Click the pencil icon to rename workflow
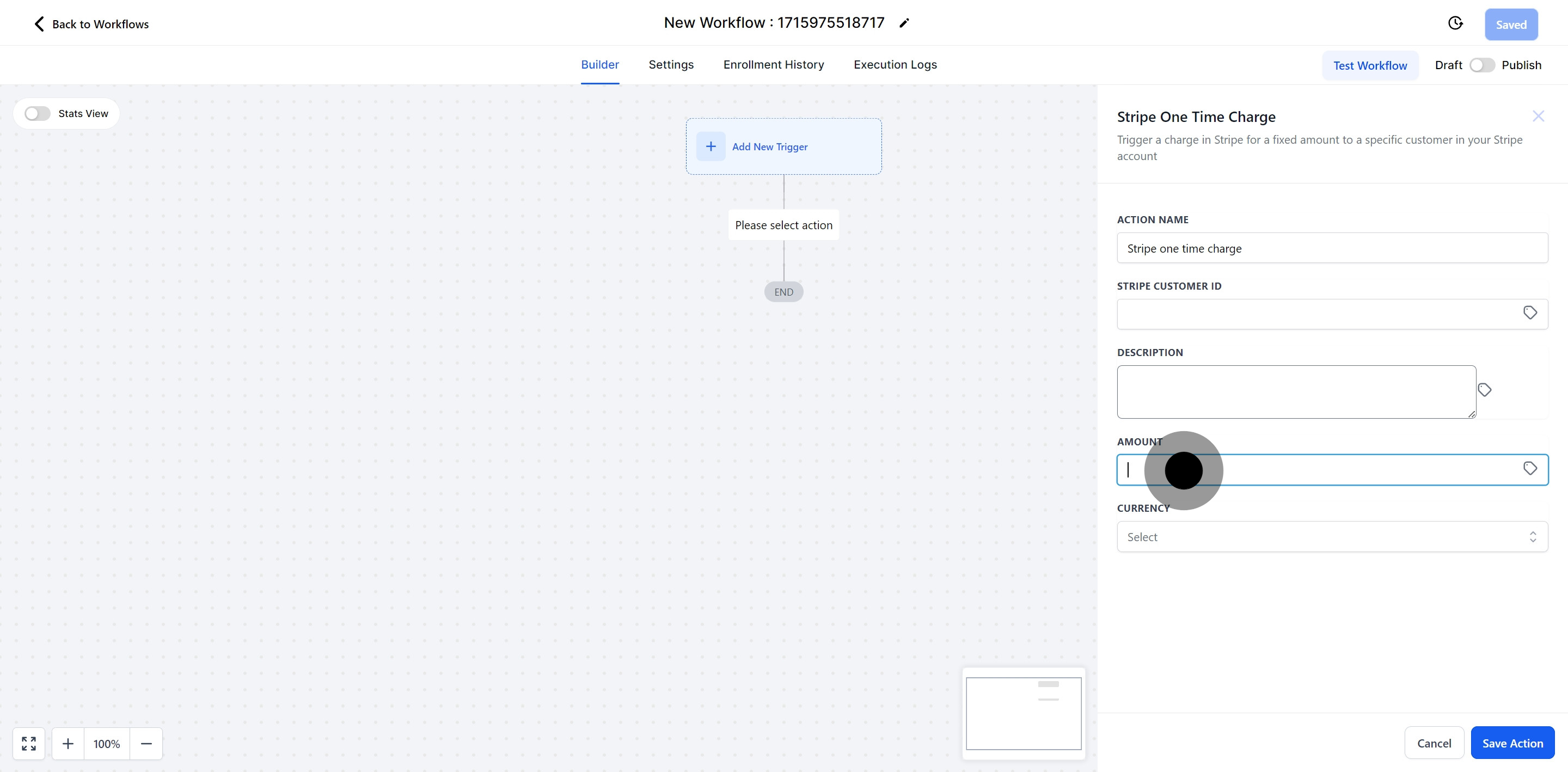 tap(904, 23)
